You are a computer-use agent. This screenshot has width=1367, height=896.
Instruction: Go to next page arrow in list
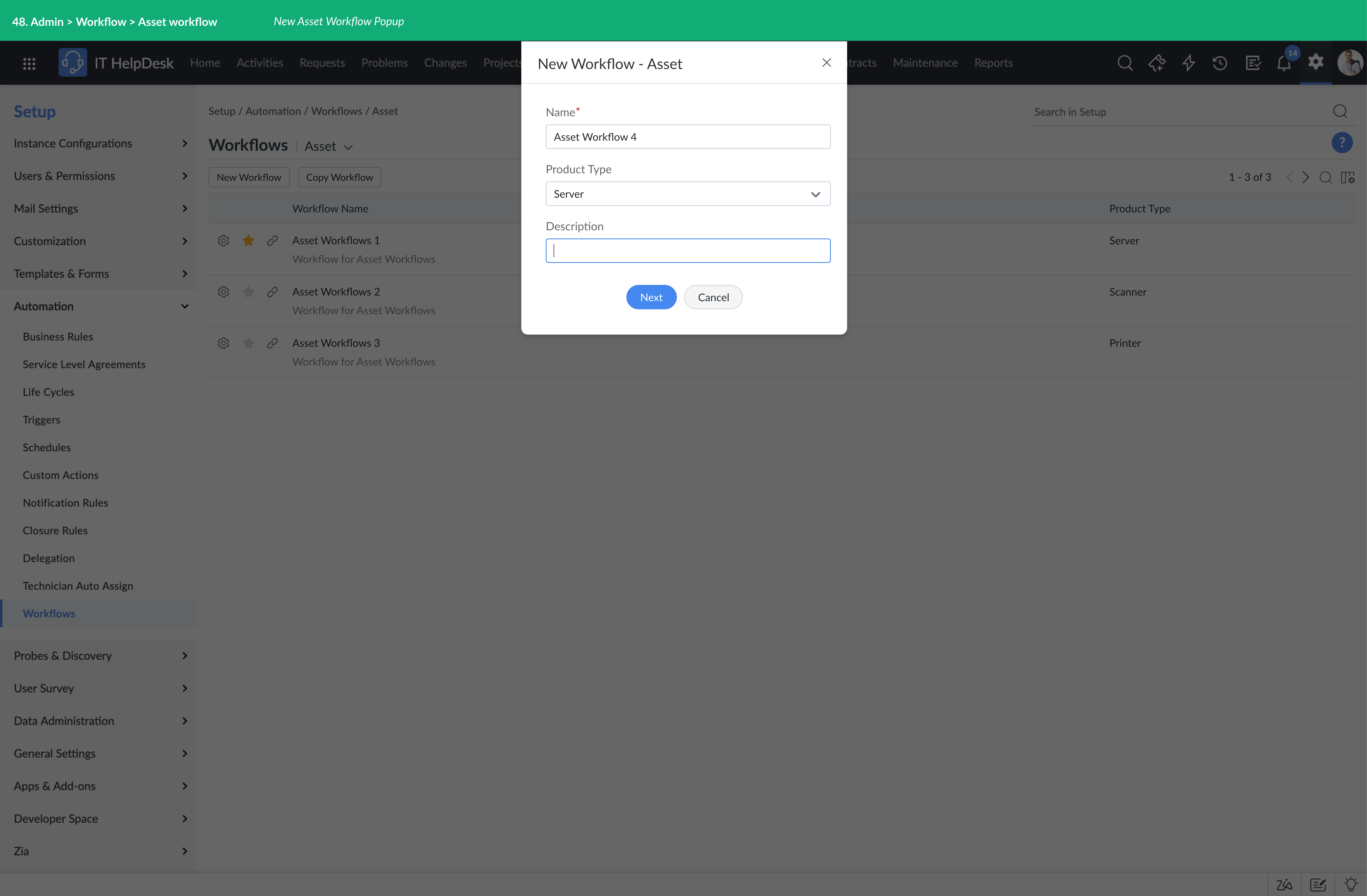(1306, 178)
